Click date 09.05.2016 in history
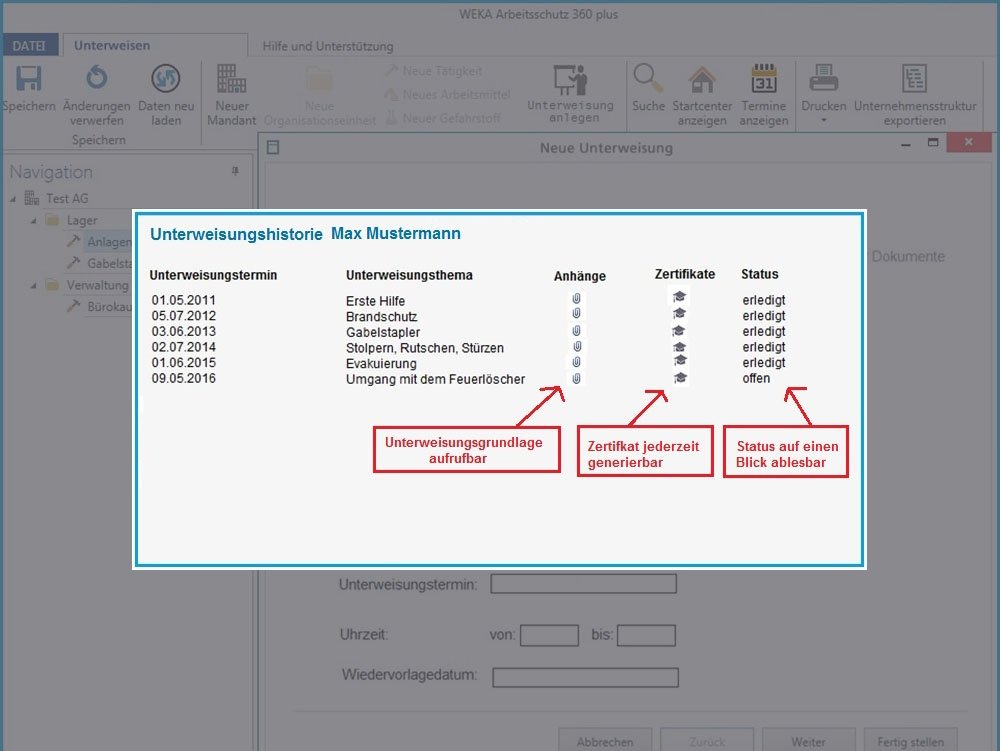 click(x=184, y=379)
